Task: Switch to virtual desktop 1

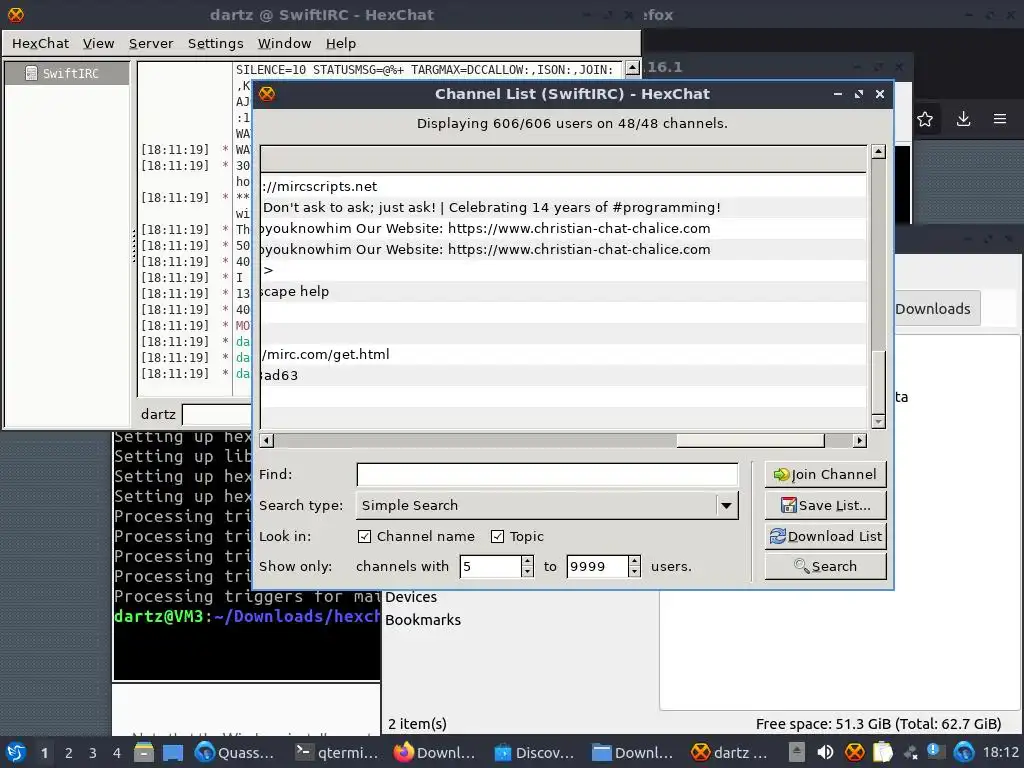Action: click(x=44, y=753)
